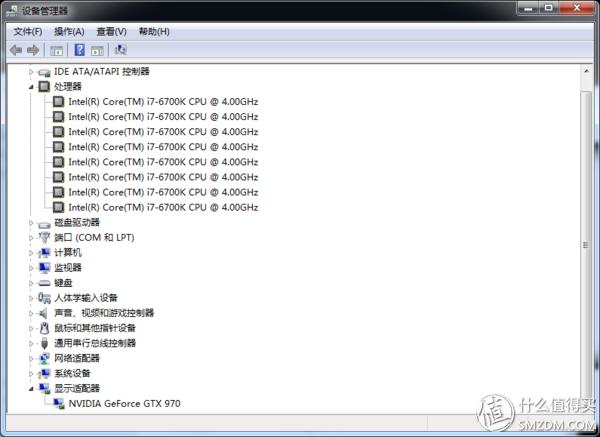
Task: Expand the 声音、视频和游戏控制器 node
Action: point(31,313)
